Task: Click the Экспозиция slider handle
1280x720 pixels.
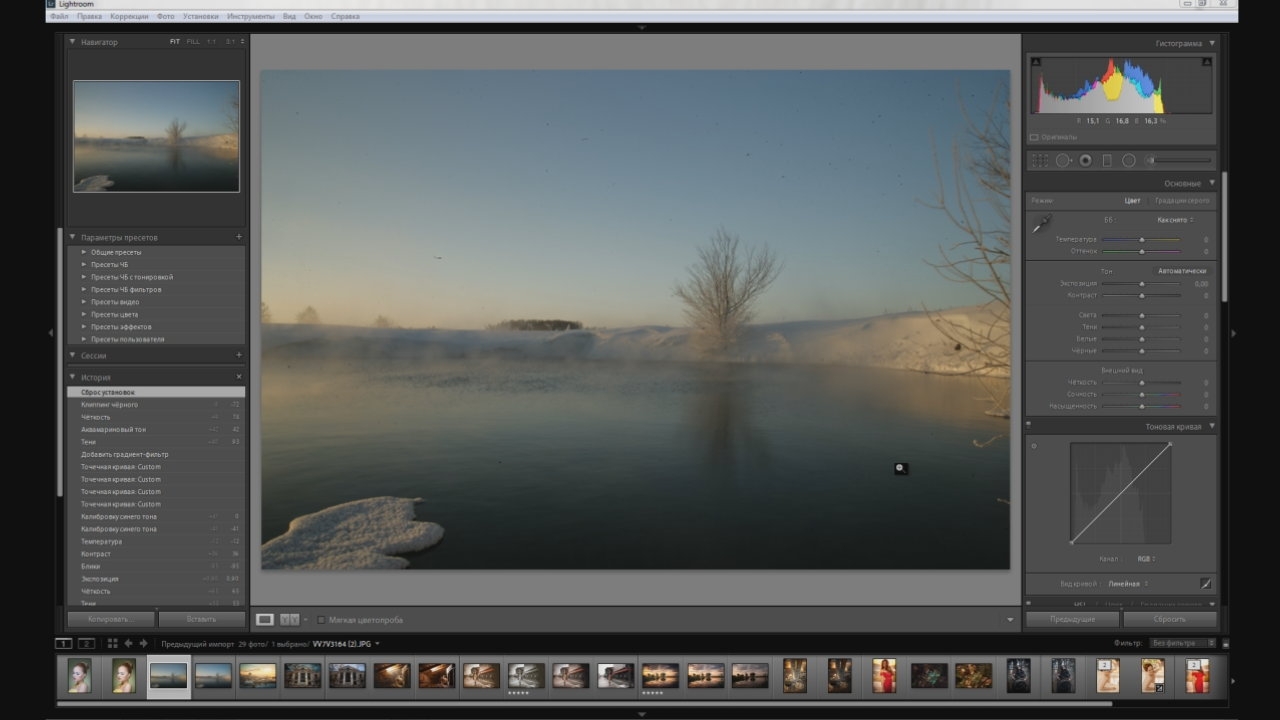Action: pyautogui.click(x=1141, y=284)
